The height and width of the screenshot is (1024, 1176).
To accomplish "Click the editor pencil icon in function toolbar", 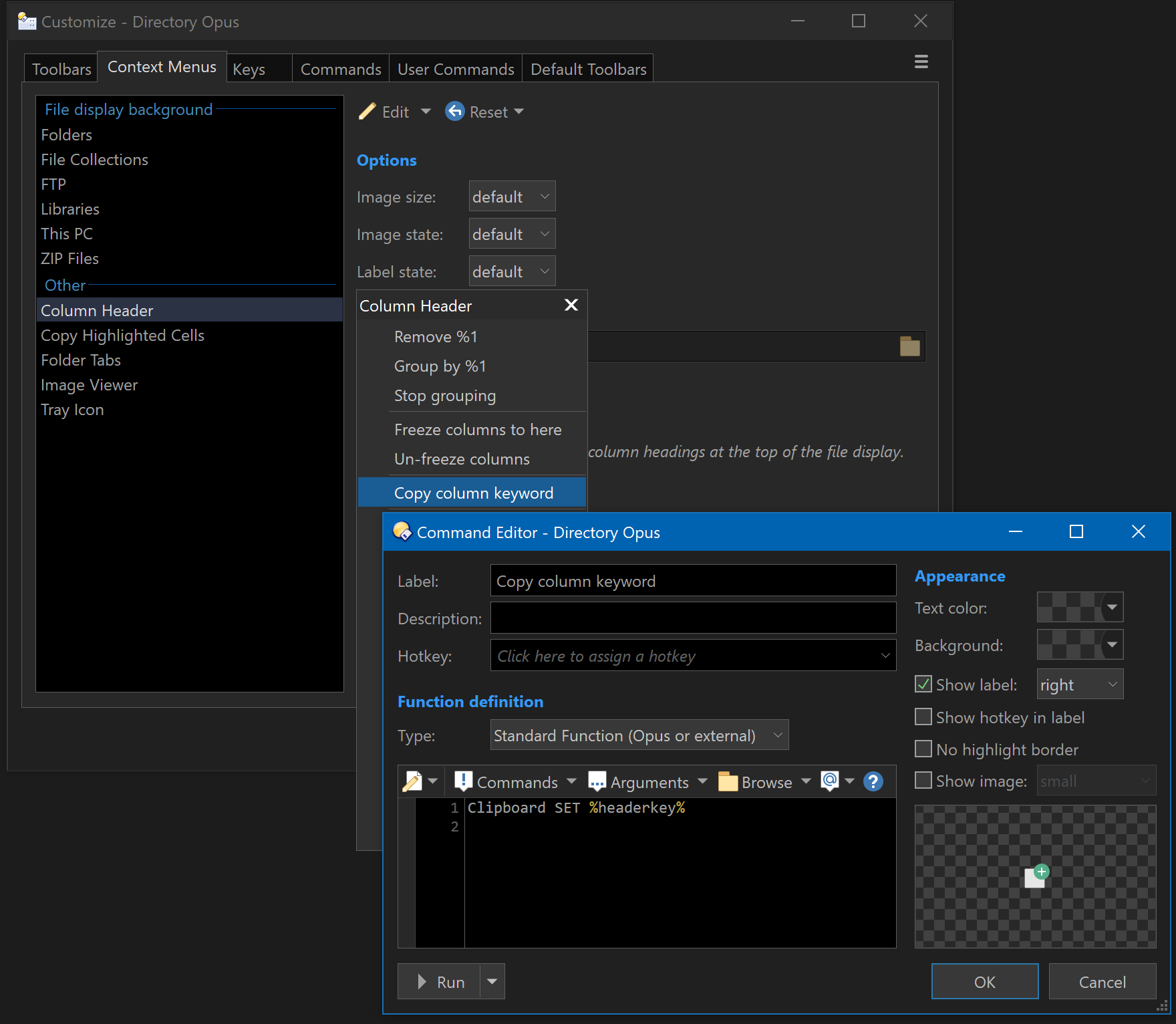I will 412,781.
